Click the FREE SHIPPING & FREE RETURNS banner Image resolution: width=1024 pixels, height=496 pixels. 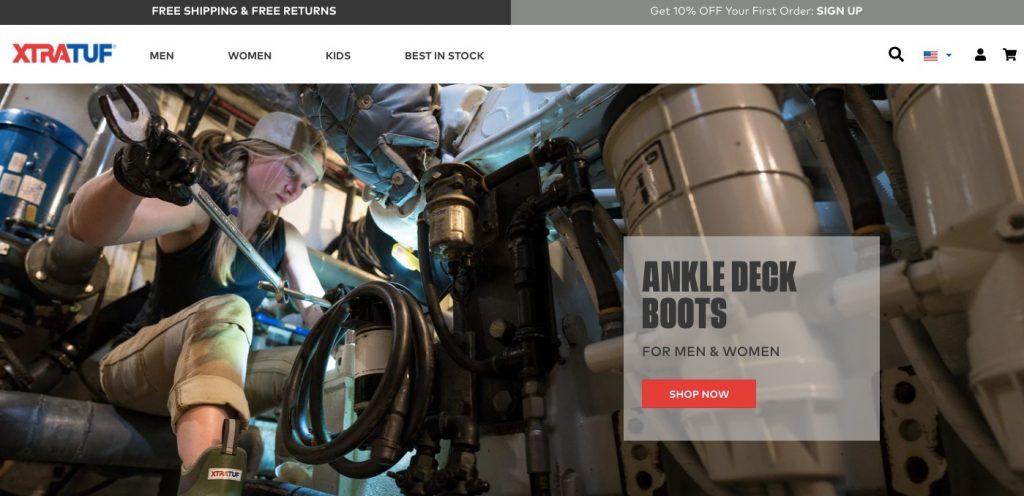pyautogui.click(x=244, y=11)
